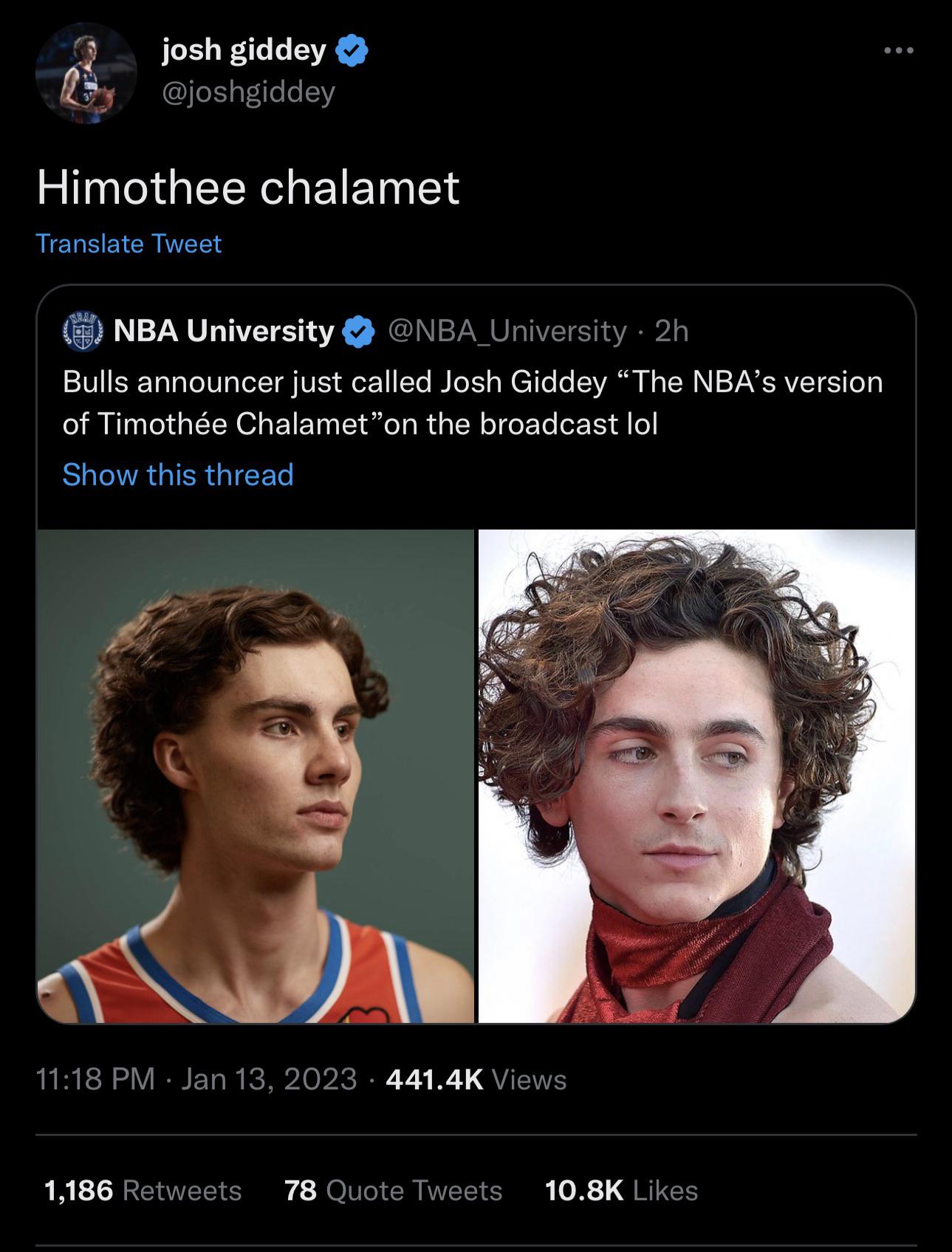Open the left photo with orange jersey
This screenshot has height=1252, width=952.
[x=256, y=776]
